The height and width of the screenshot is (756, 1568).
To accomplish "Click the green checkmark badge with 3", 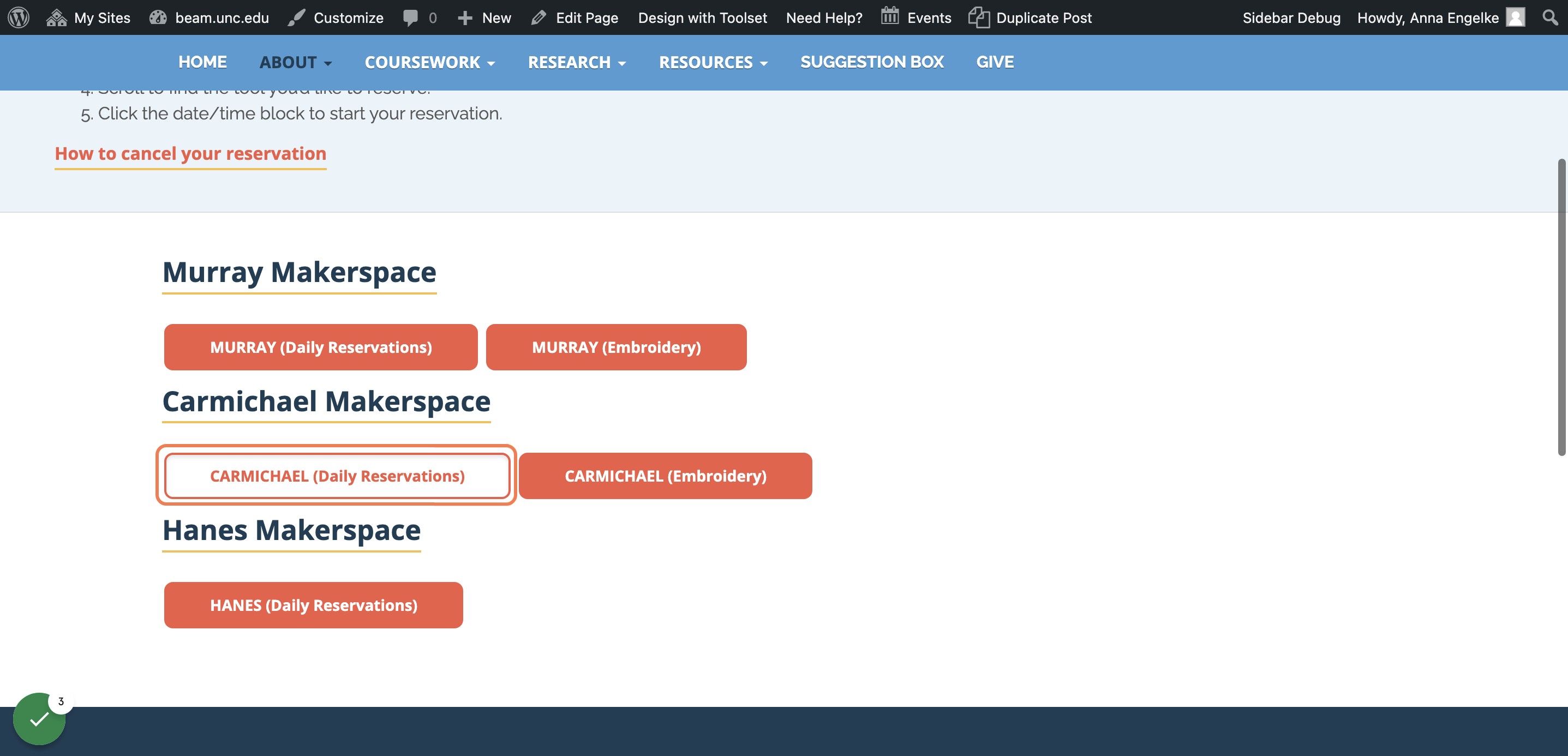I will (x=40, y=718).
